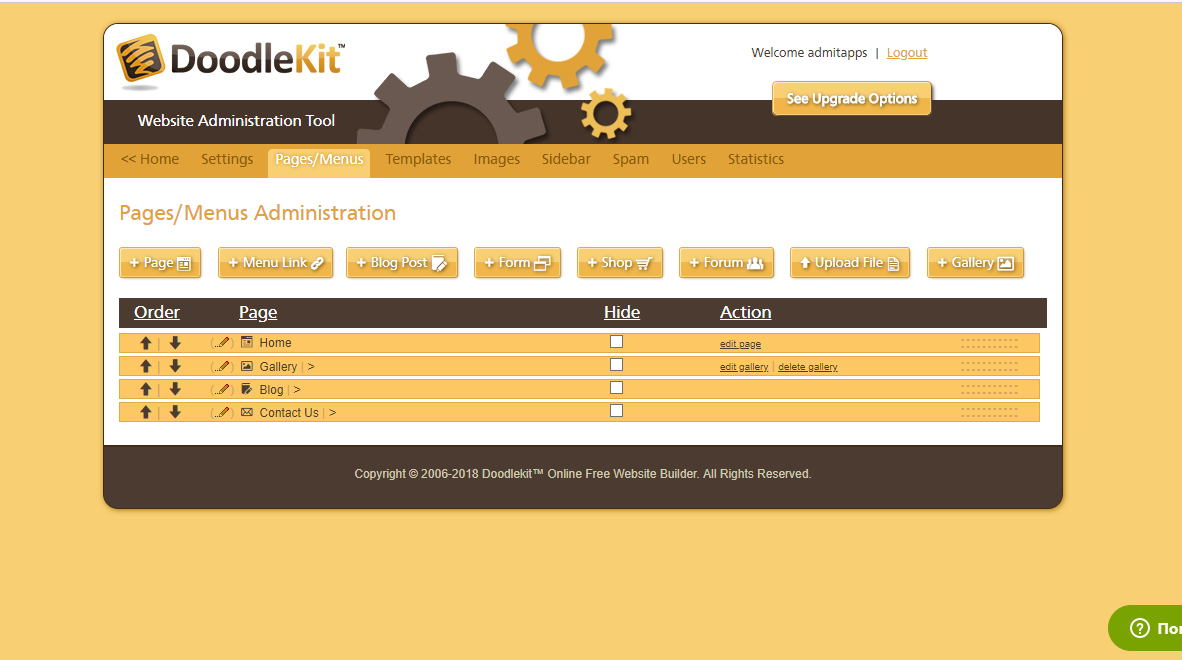Image resolution: width=1182 pixels, height=660 pixels.
Task: Move the Blog row down
Action: [x=175, y=390]
